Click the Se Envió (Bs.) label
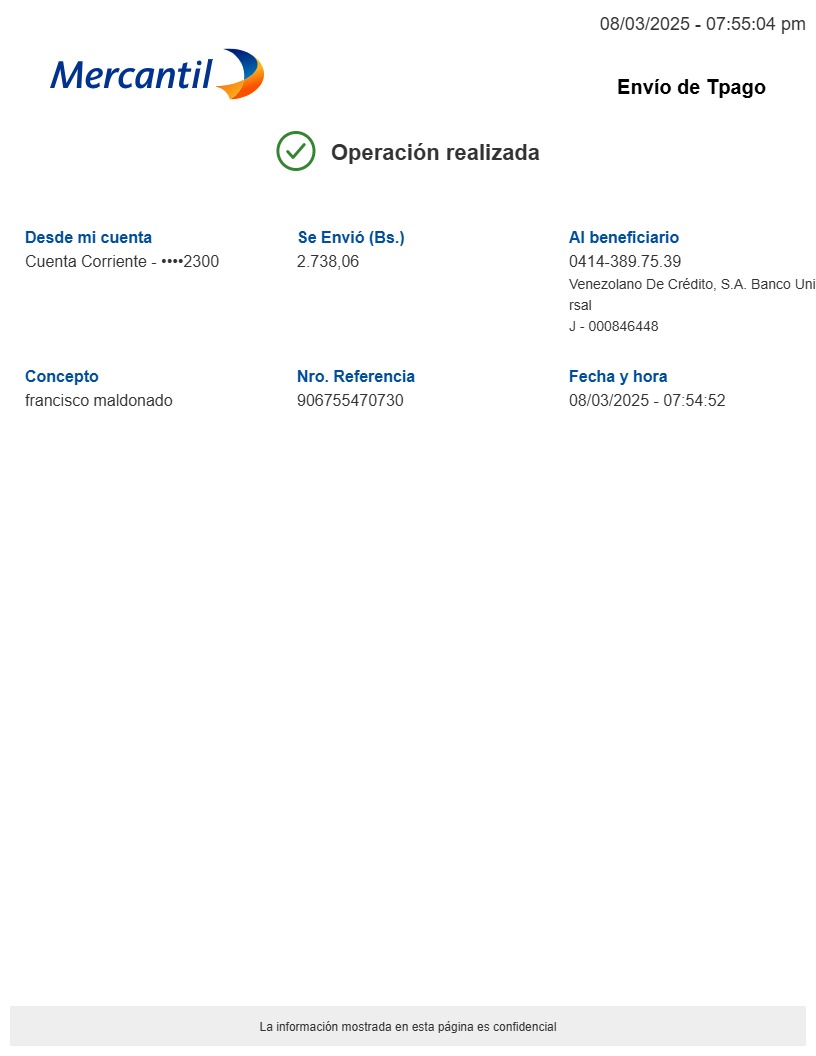816x1056 pixels. 351,237
